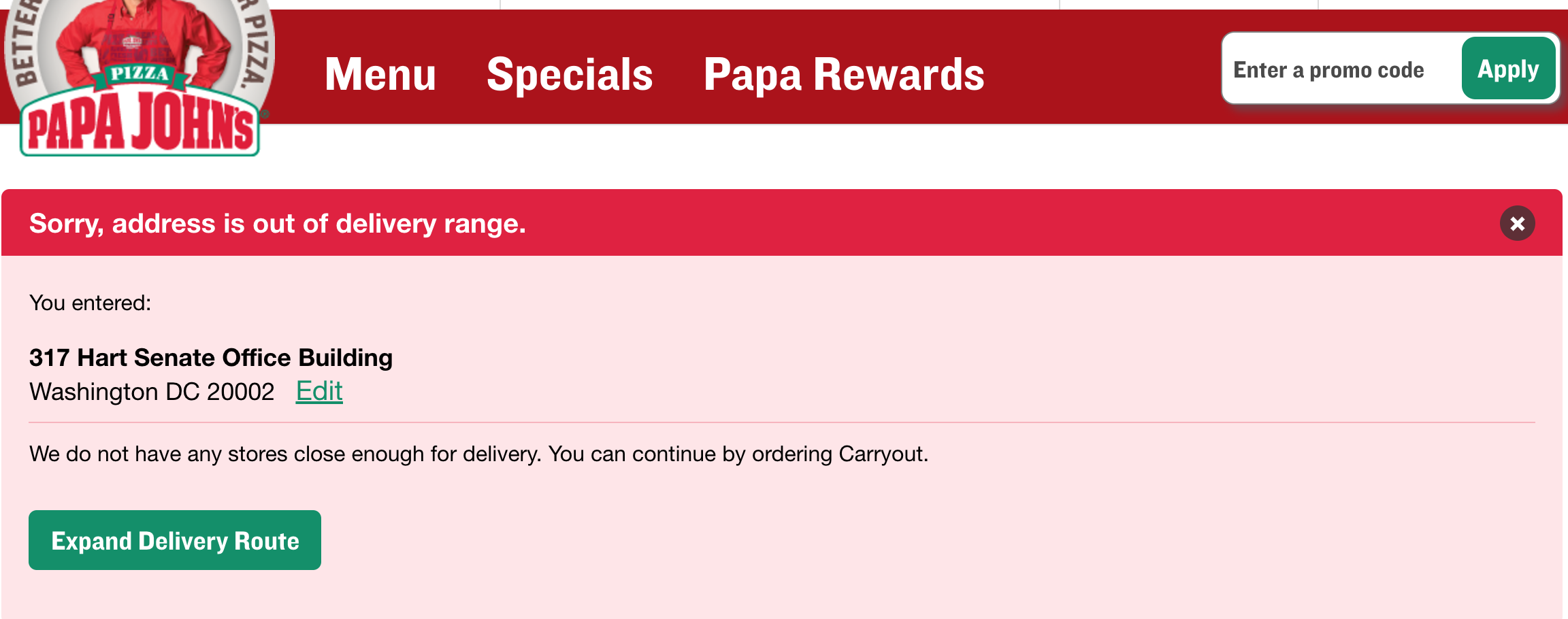
Task: Click the Expand Delivery Route button
Action: point(175,540)
